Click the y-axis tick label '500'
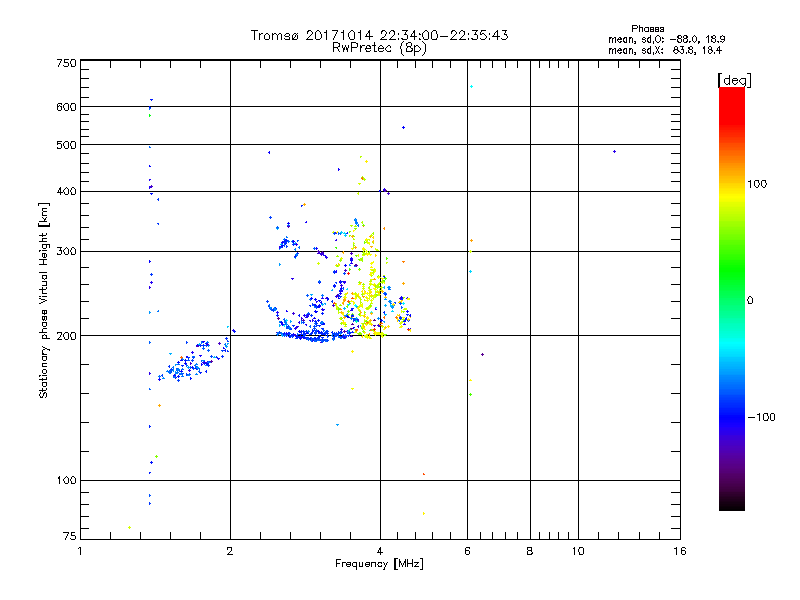 pos(66,145)
